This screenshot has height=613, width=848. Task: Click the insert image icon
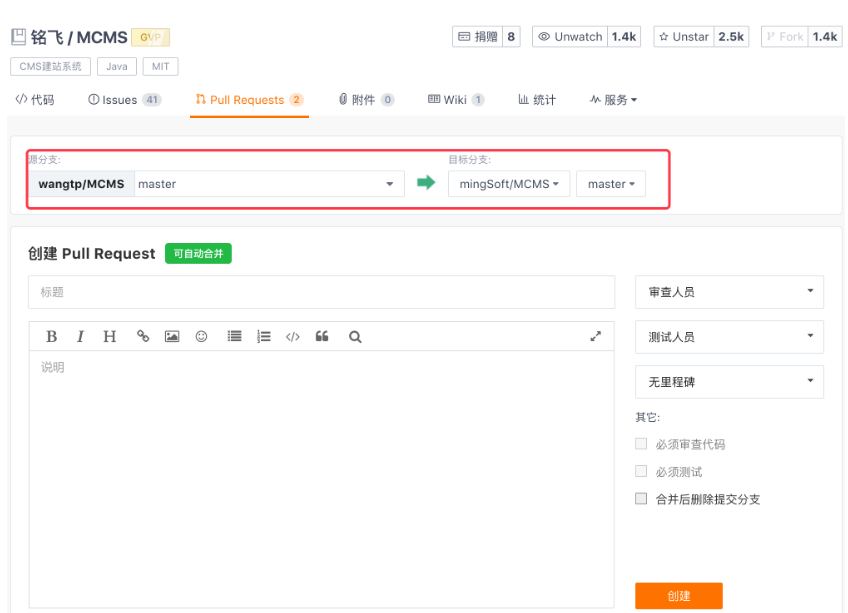pos(172,337)
